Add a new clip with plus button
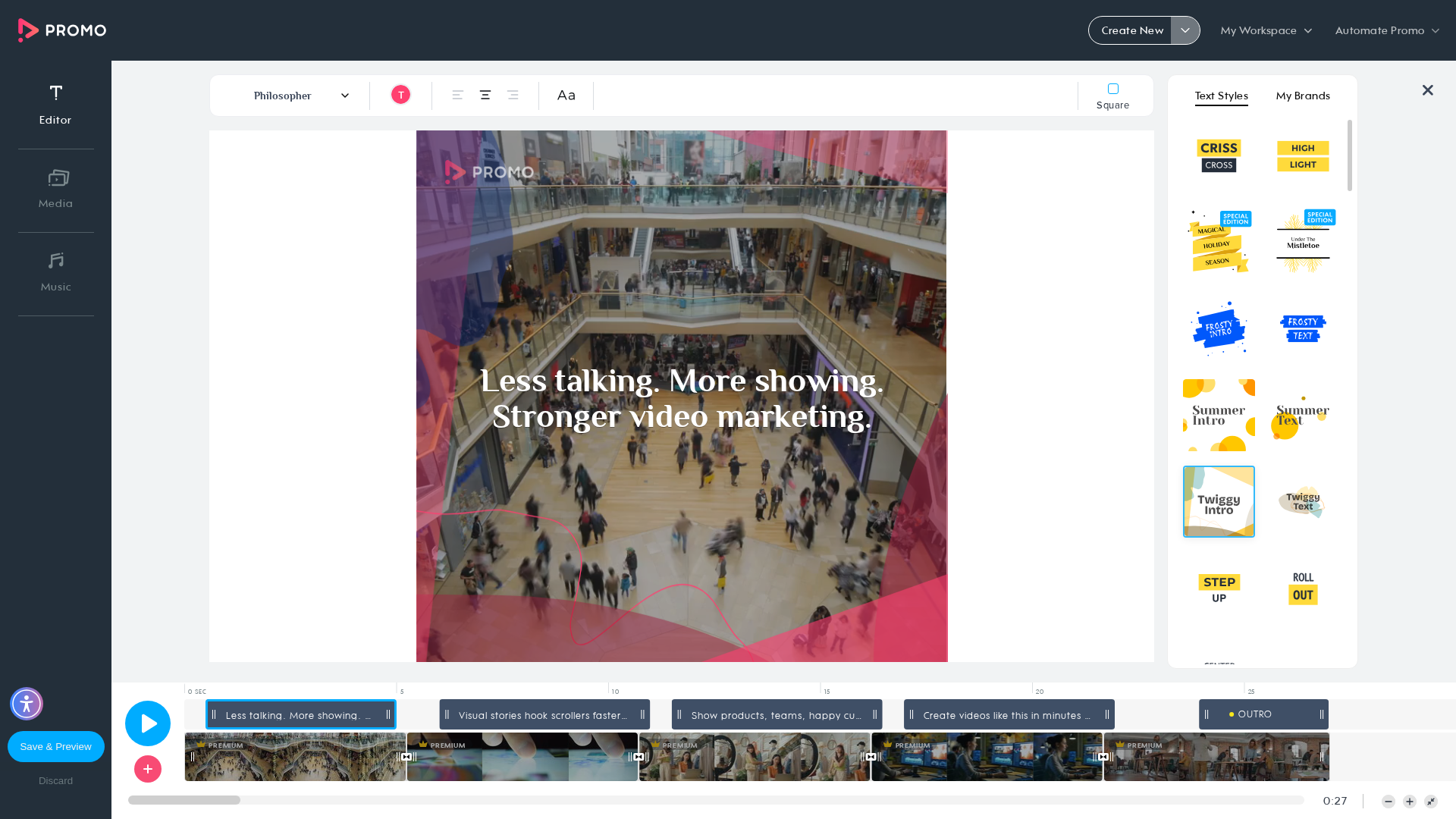Image resolution: width=1456 pixels, height=819 pixels. coord(148,769)
